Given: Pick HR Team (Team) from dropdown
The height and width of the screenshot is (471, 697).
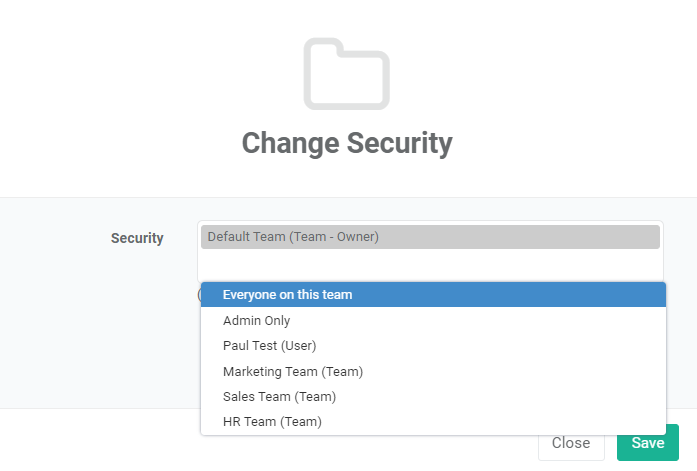Looking at the screenshot, I should point(433,421).
